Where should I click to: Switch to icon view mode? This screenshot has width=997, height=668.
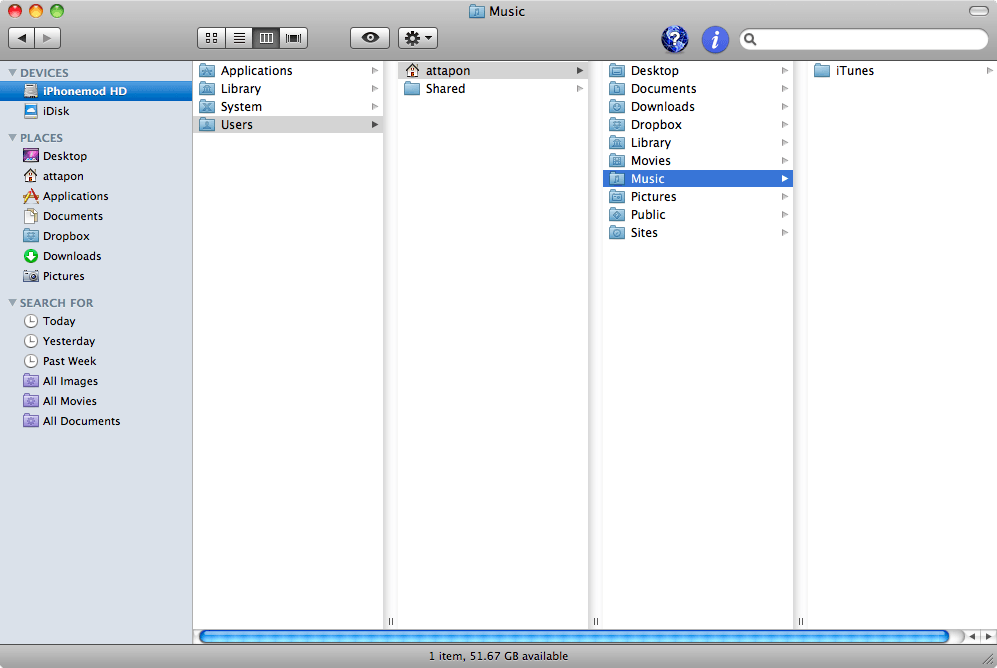pyautogui.click(x=212, y=38)
